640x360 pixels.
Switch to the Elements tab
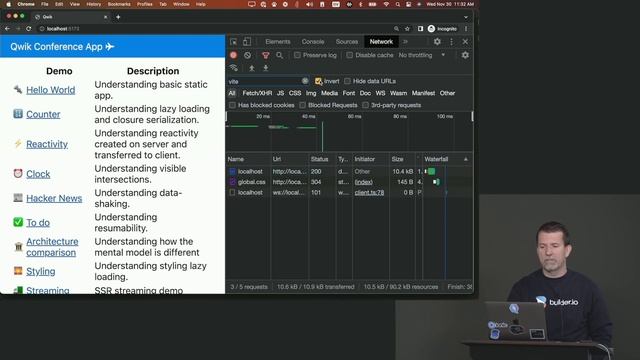tap(278, 42)
